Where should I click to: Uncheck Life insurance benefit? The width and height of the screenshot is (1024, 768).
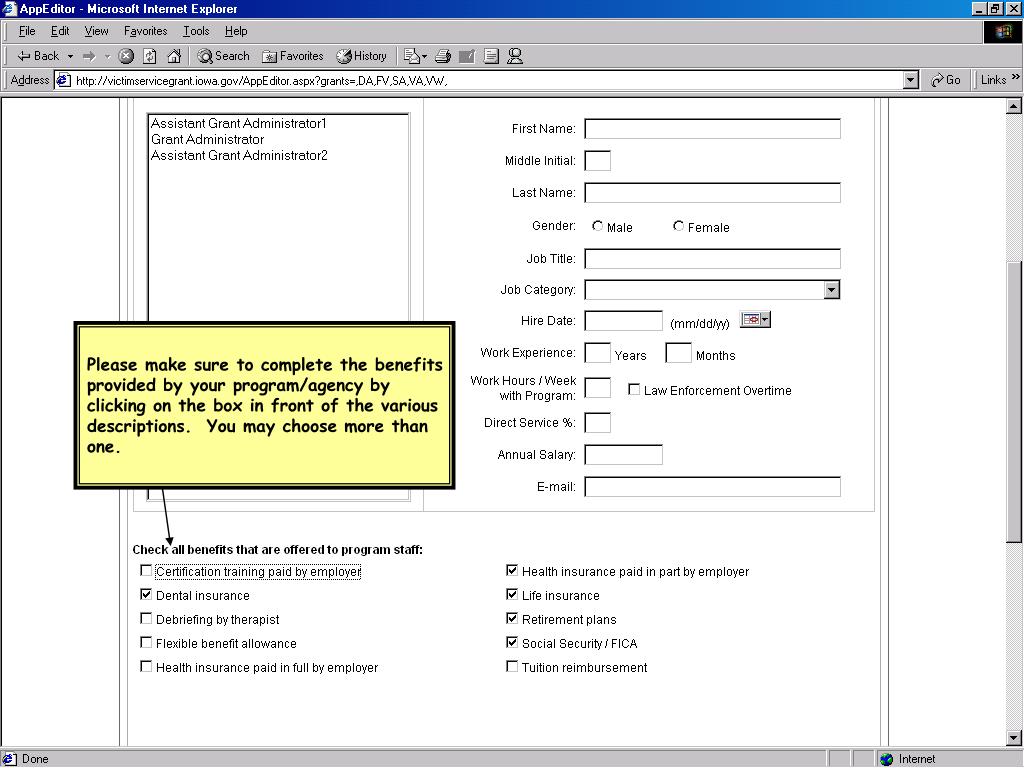[x=512, y=594]
